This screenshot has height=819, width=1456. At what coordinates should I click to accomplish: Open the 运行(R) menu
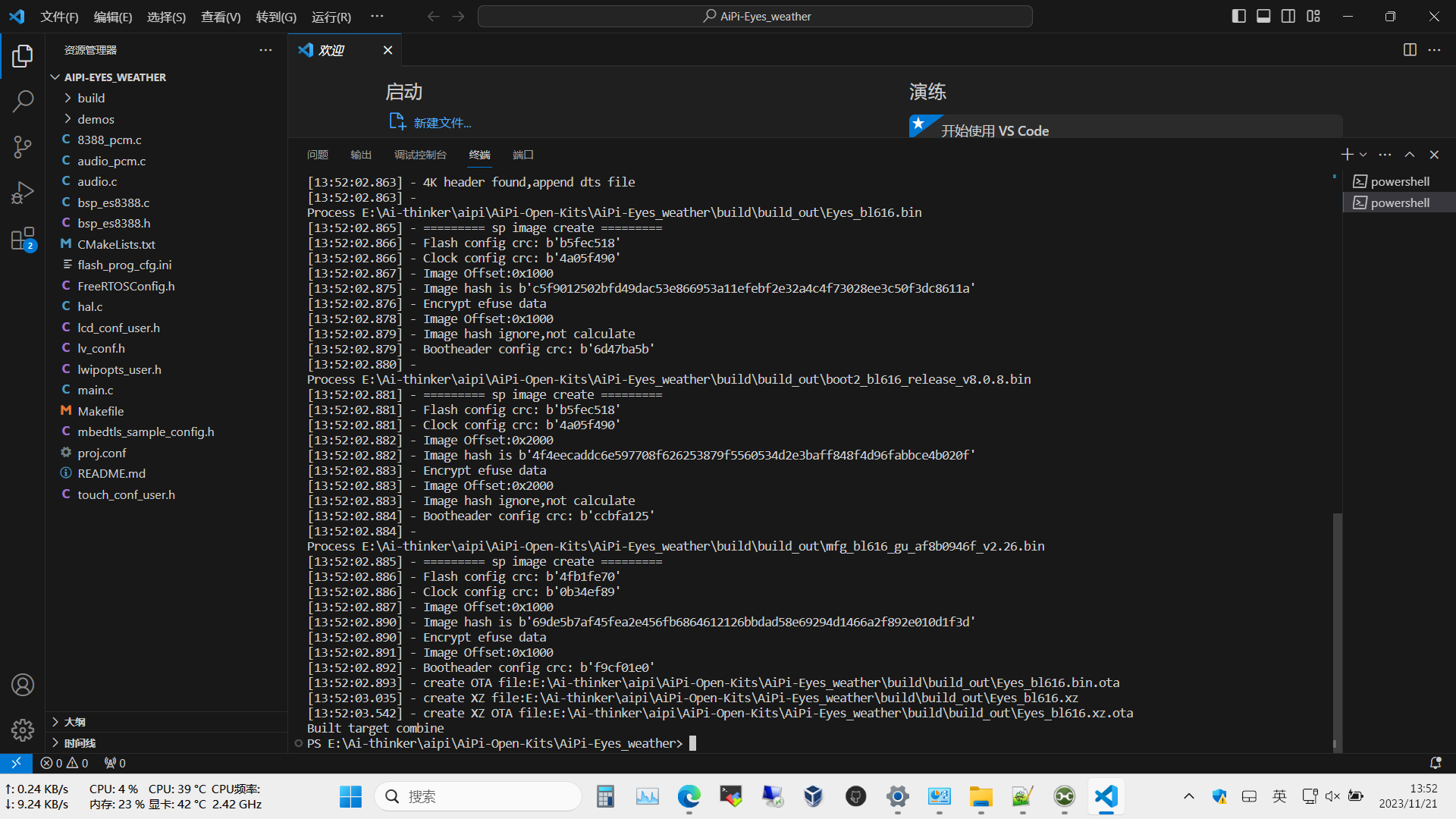331,17
